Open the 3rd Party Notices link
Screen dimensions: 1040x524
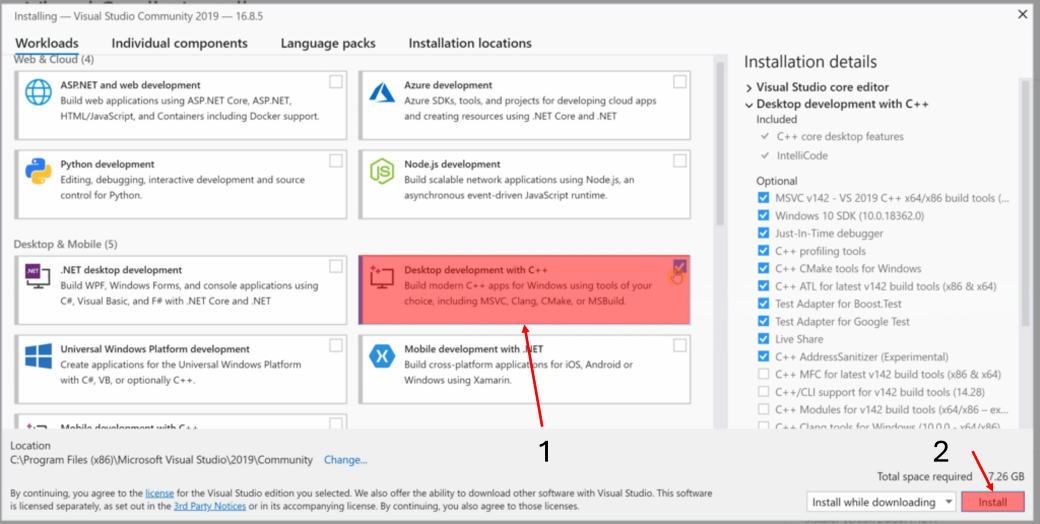(x=210, y=506)
